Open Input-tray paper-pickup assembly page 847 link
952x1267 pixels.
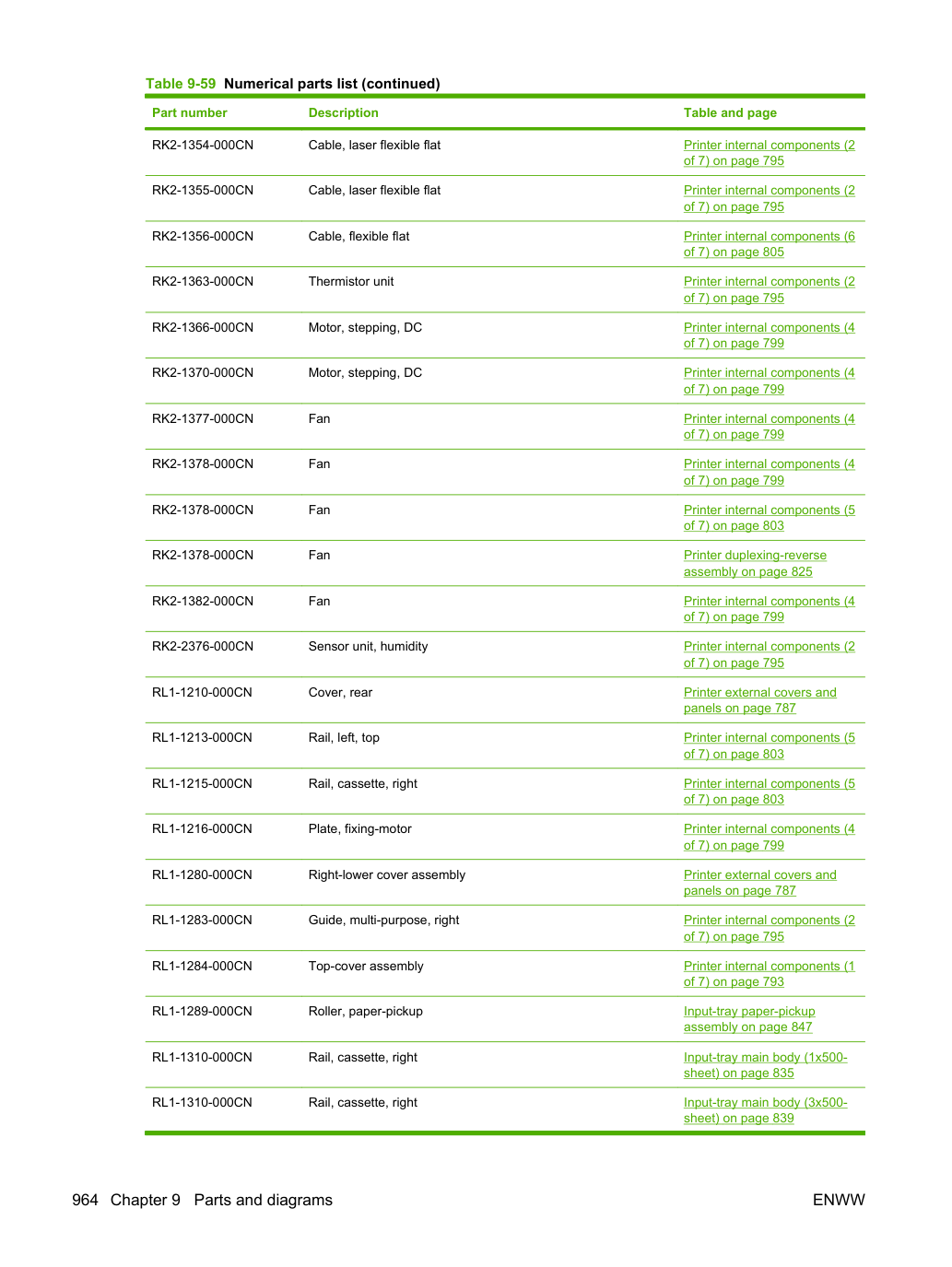[749, 1019]
